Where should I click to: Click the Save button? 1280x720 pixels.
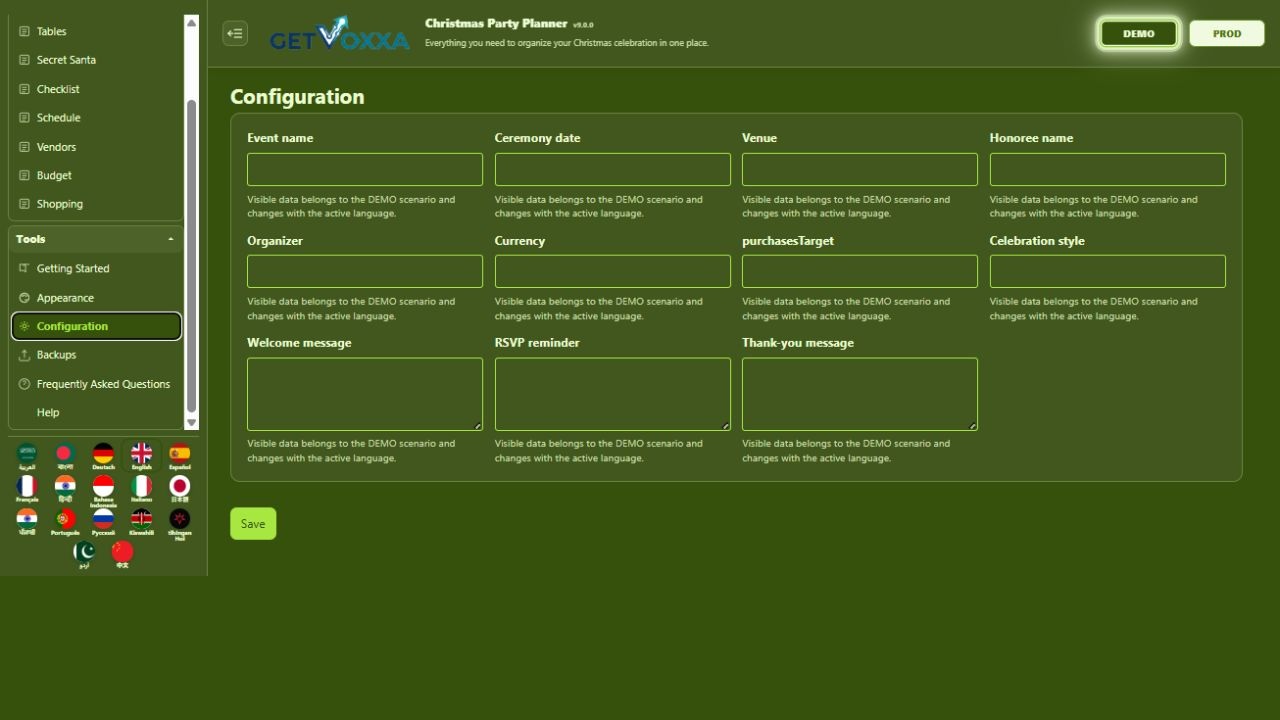pos(253,524)
